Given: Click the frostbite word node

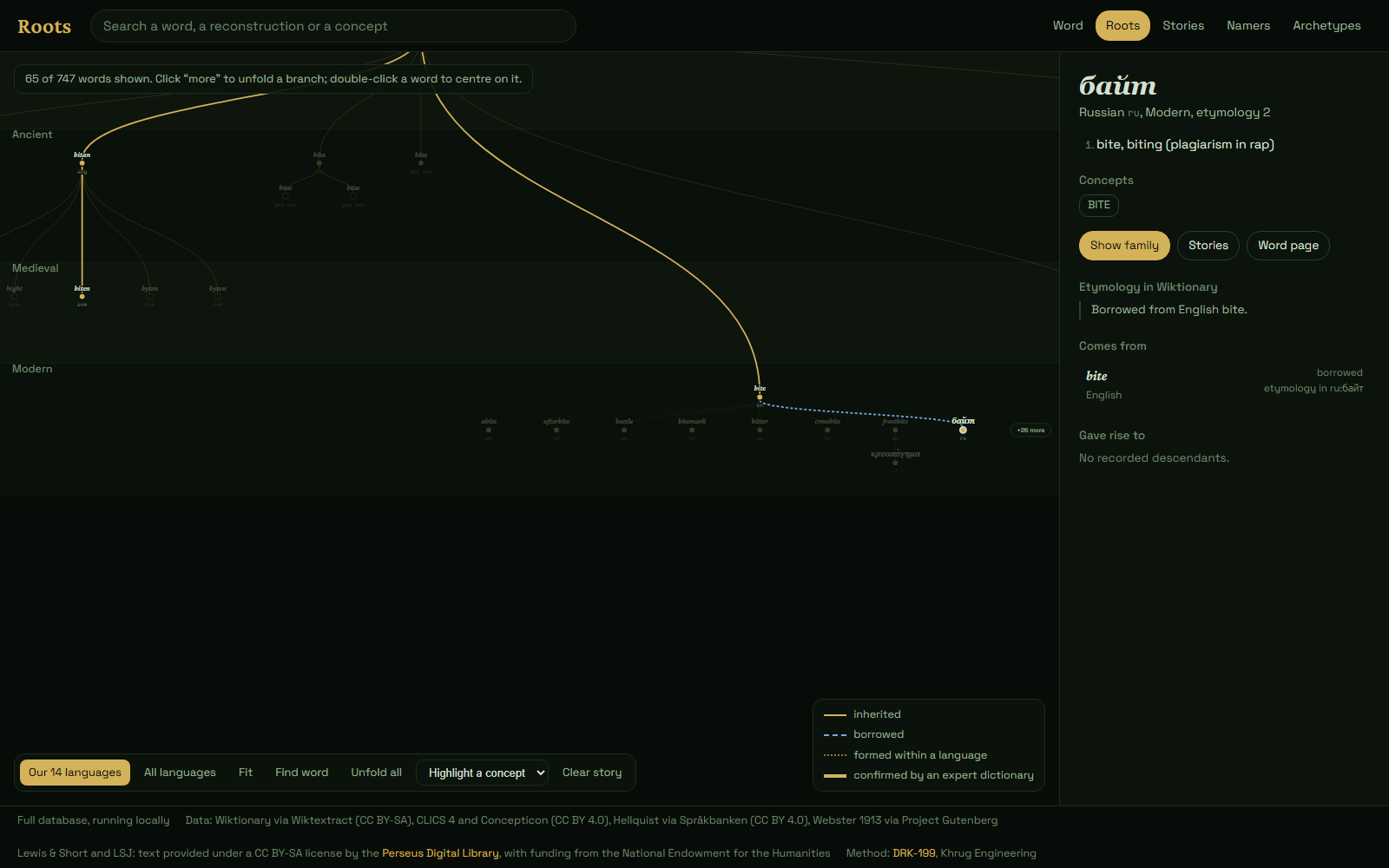Looking at the screenshot, I should [x=895, y=429].
